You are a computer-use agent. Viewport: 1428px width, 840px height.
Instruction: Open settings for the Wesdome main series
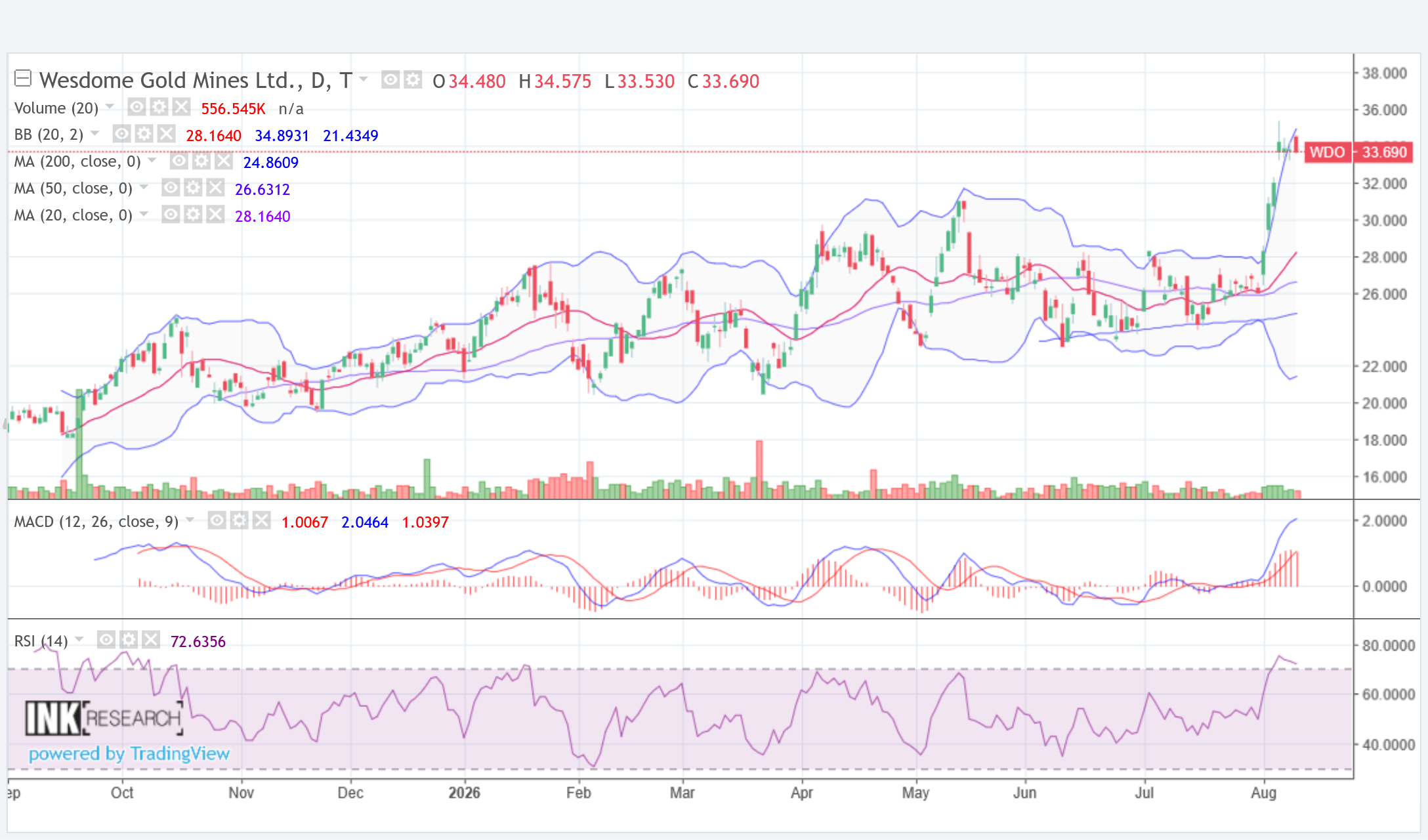pos(413,80)
